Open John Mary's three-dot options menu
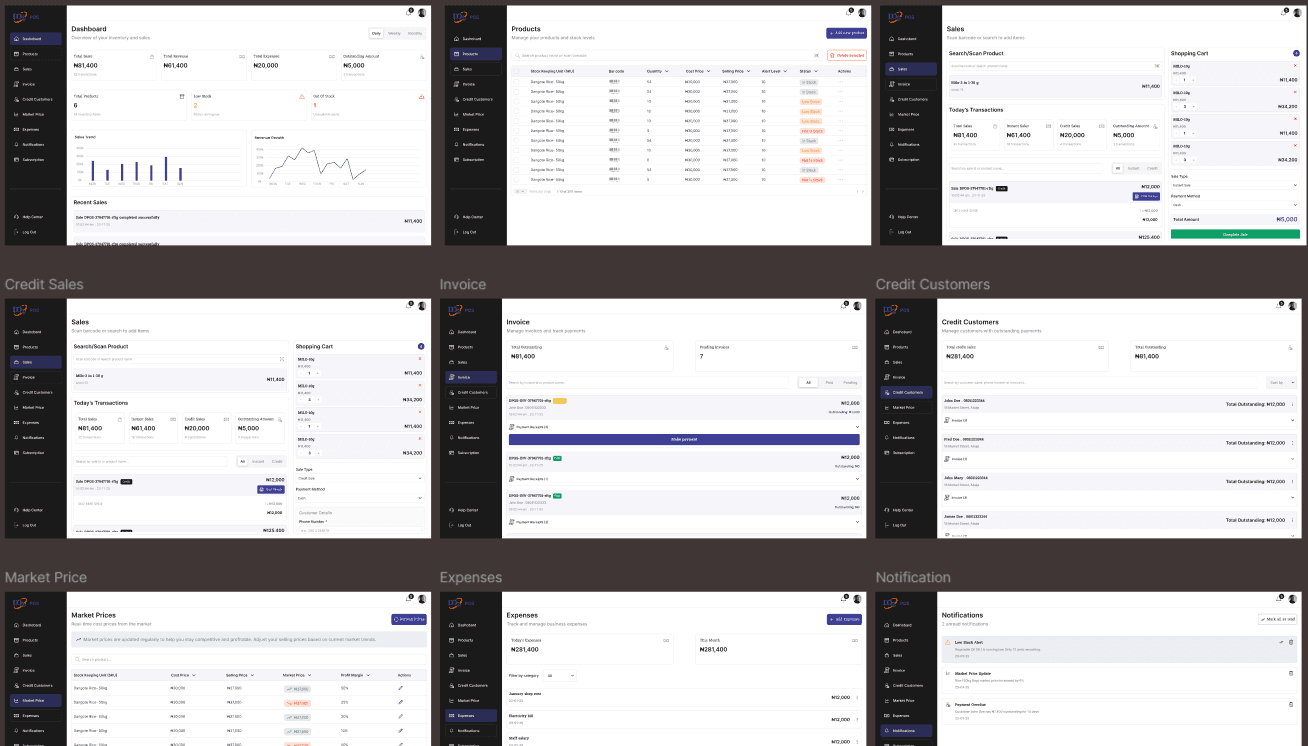This screenshot has height=746, width=1308. [x=1292, y=481]
